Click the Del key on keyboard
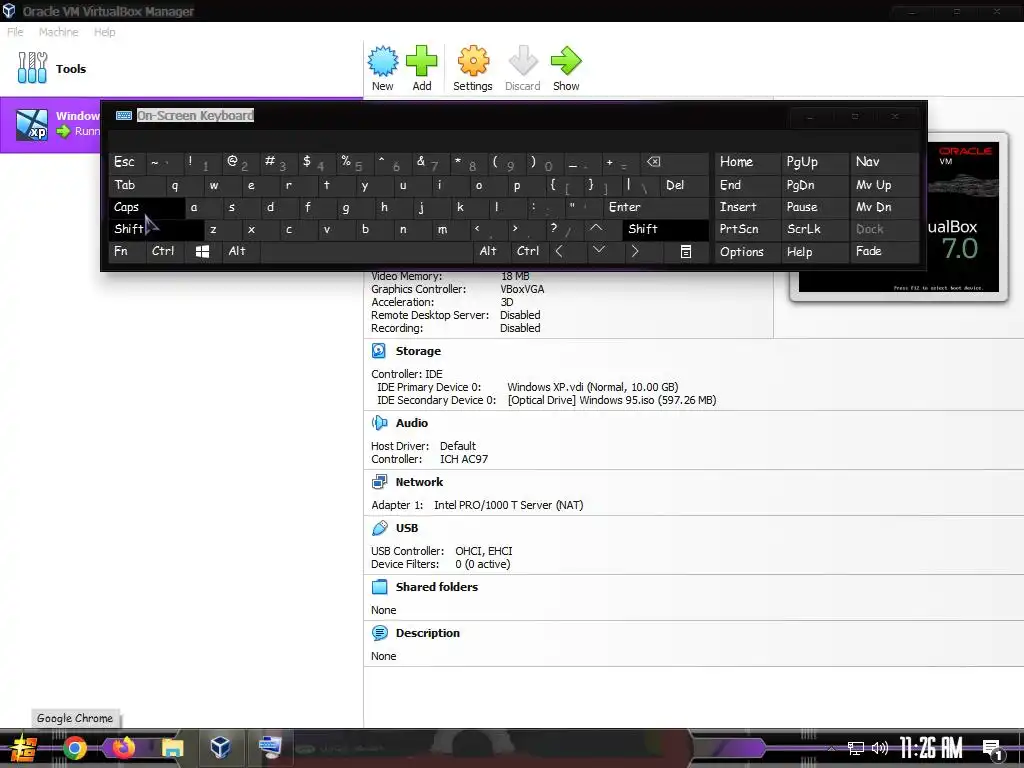Screen dimensions: 1024x768 click(x=684, y=185)
